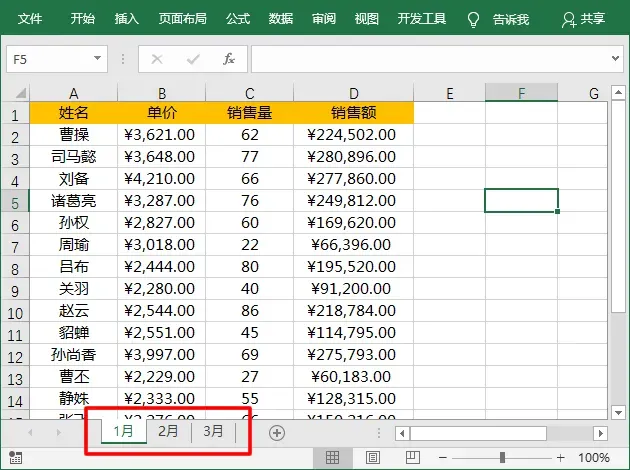
Task: Select the 1月 sheet tab
Action: click(x=123, y=431)
